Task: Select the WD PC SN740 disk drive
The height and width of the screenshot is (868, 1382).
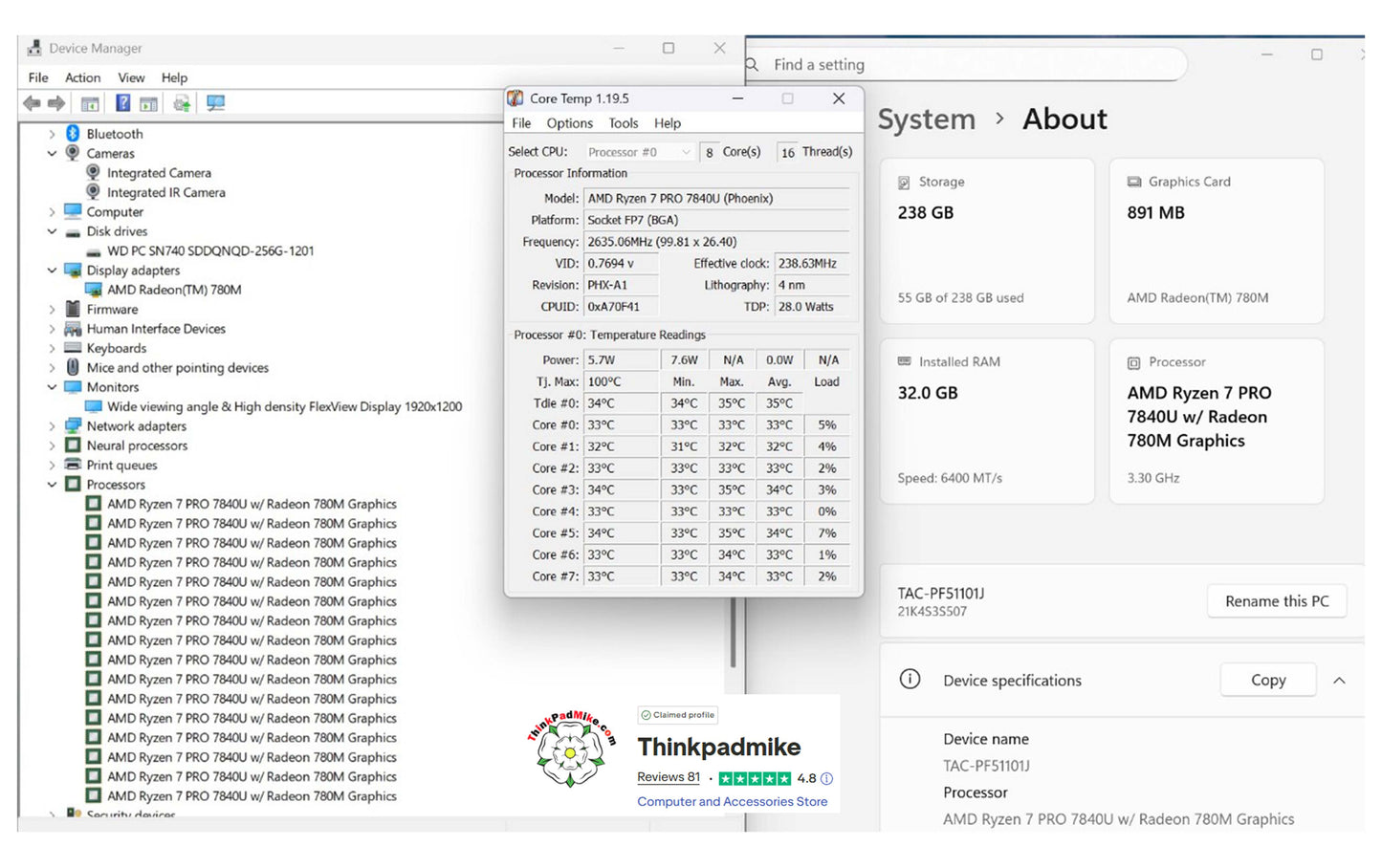Action: click(209, 250)
